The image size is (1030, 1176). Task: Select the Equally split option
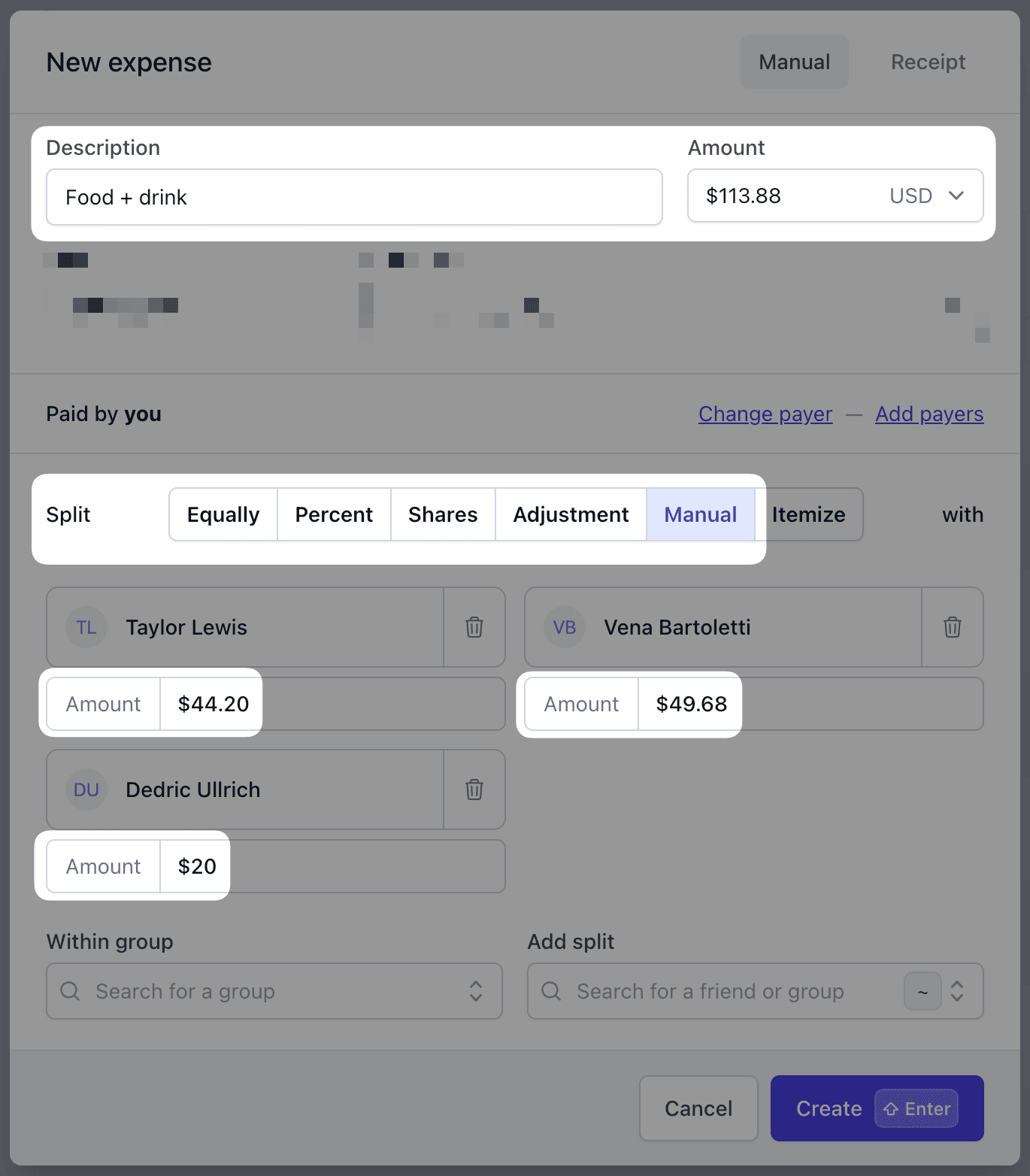pyautogui.click(x=223, y=514)
